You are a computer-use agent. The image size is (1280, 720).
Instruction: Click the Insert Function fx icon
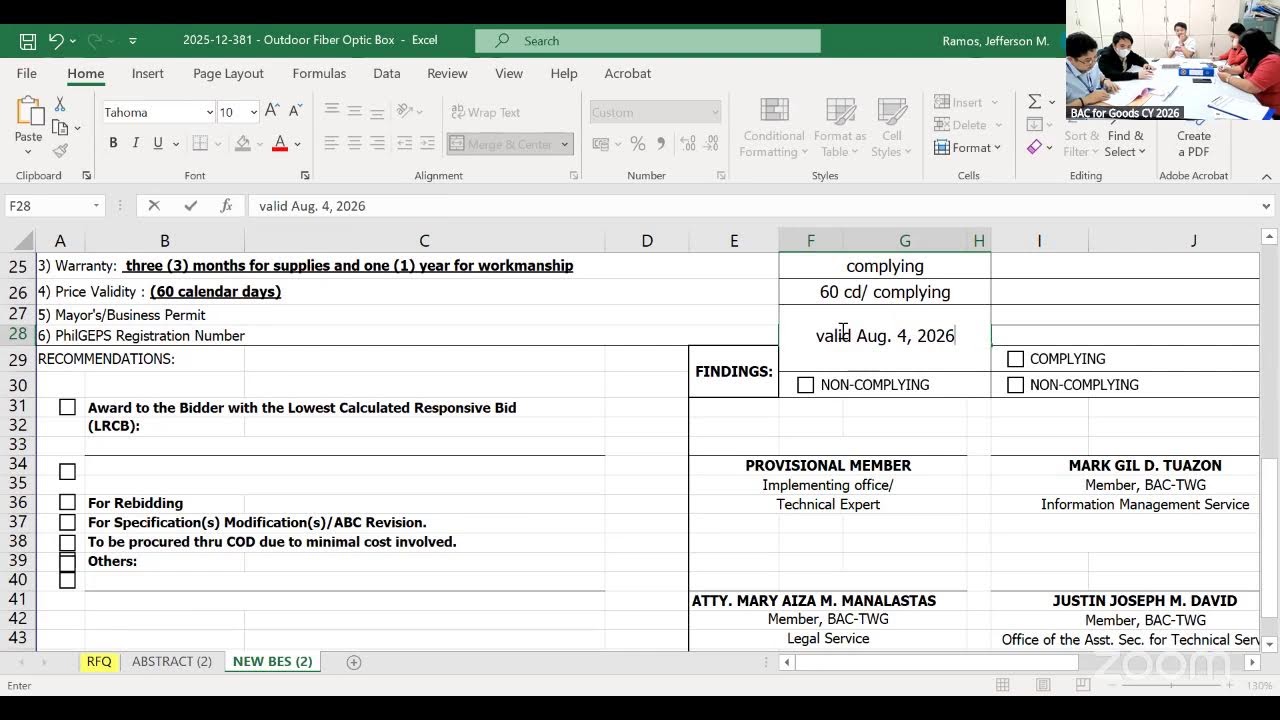[226, 206]
